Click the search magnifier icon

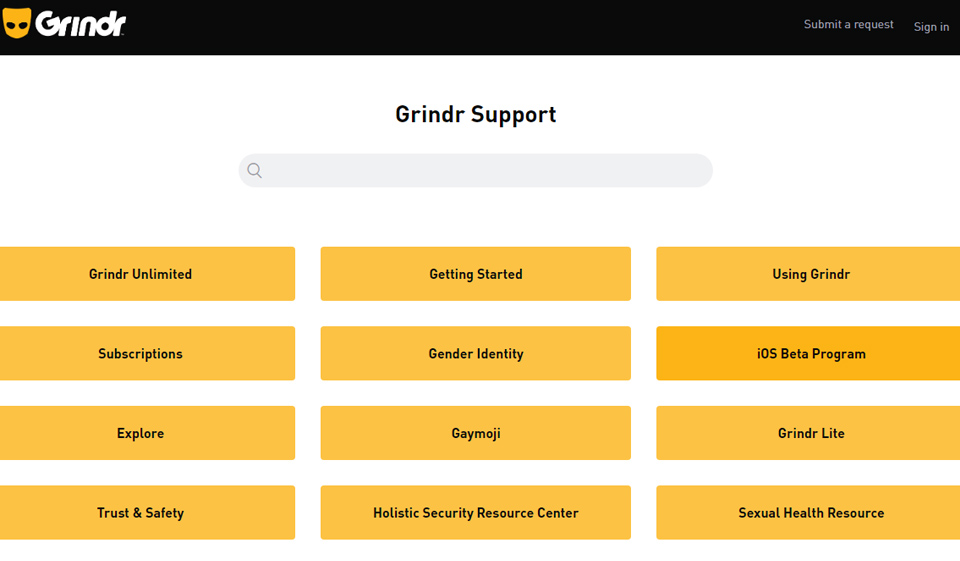pos(255,171)
